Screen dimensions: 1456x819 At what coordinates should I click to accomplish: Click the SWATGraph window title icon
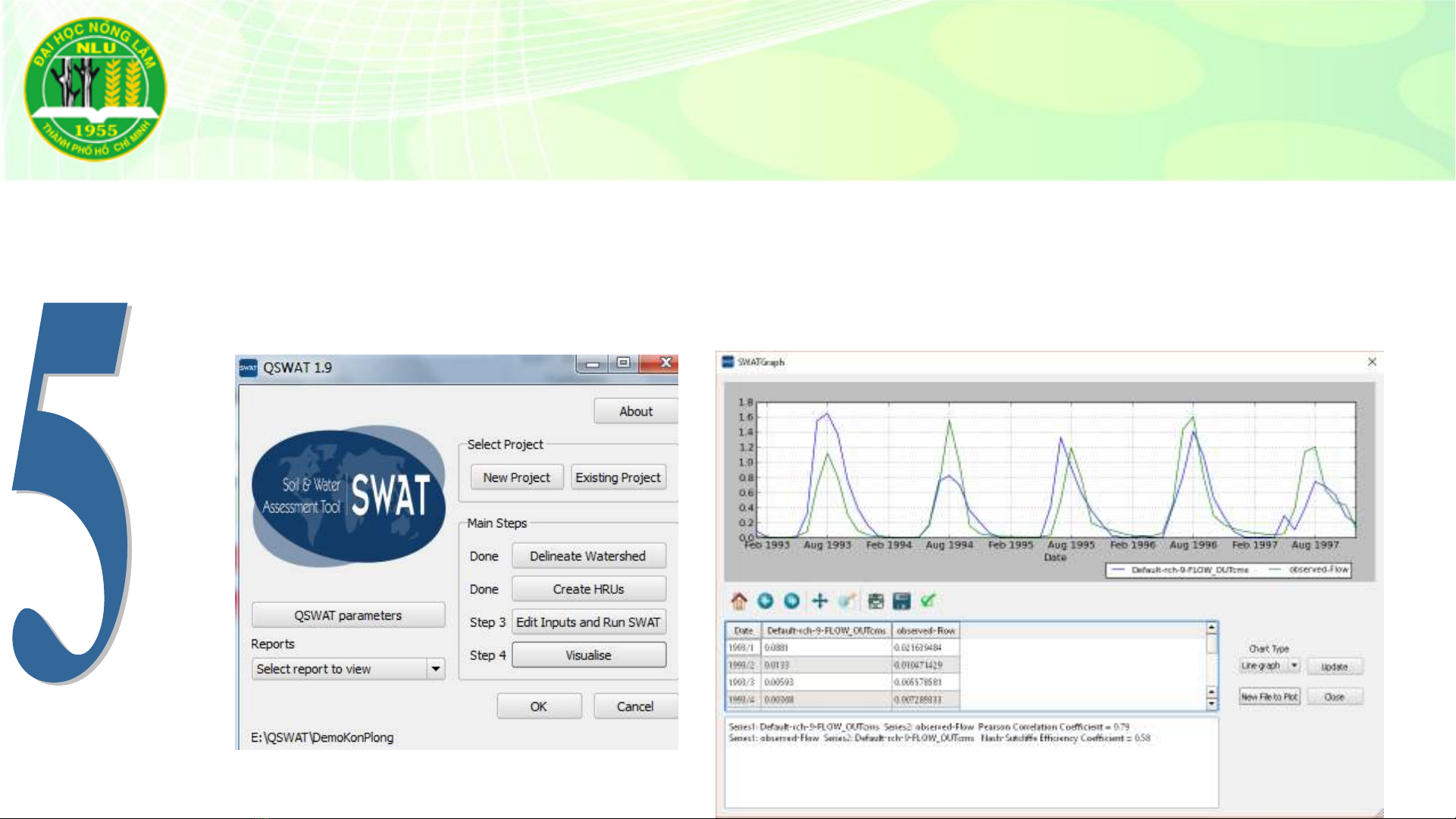click(728, 362)
